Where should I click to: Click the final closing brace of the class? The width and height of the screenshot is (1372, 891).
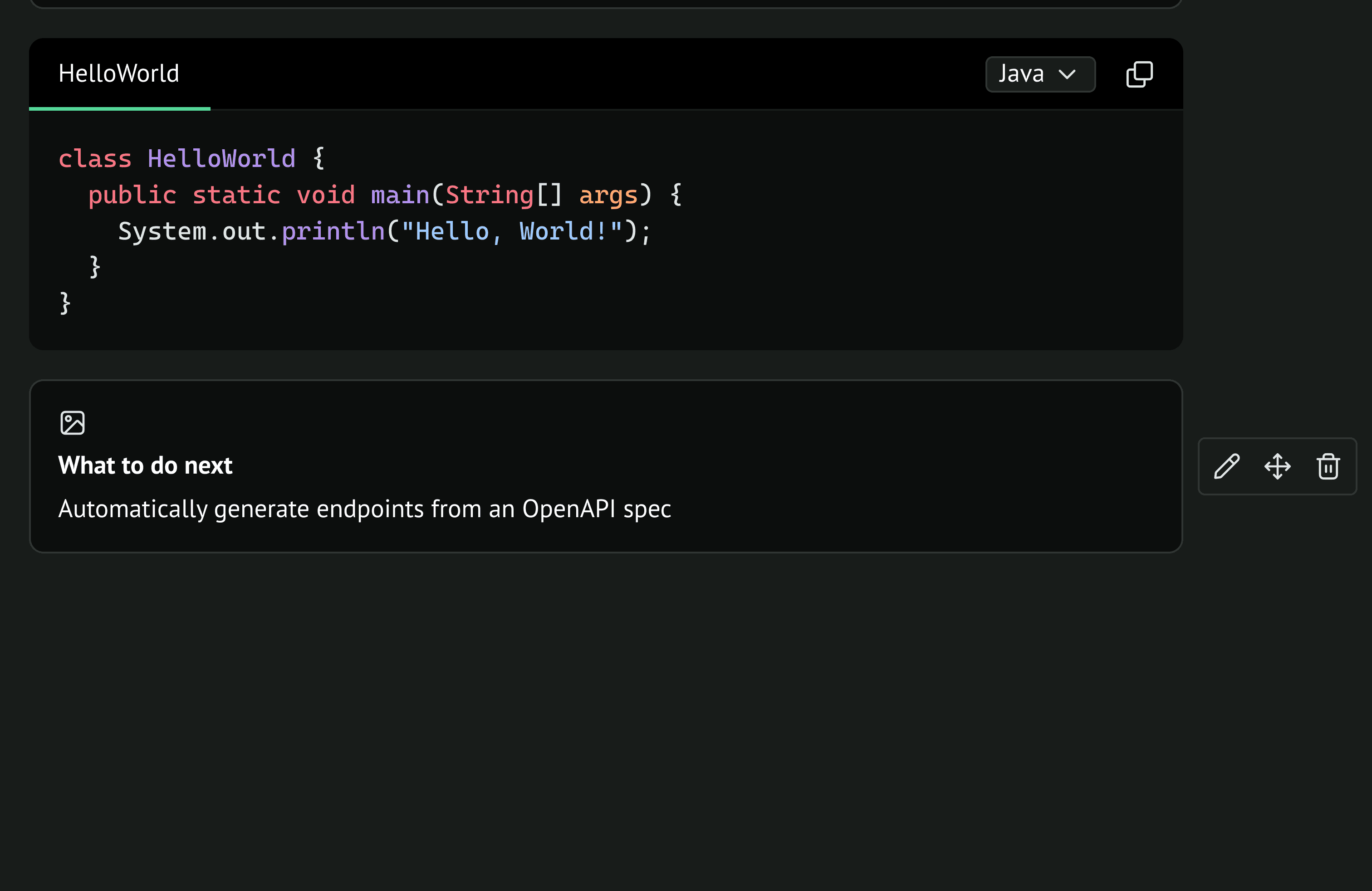pyautogui.click(x=65, y=303)
